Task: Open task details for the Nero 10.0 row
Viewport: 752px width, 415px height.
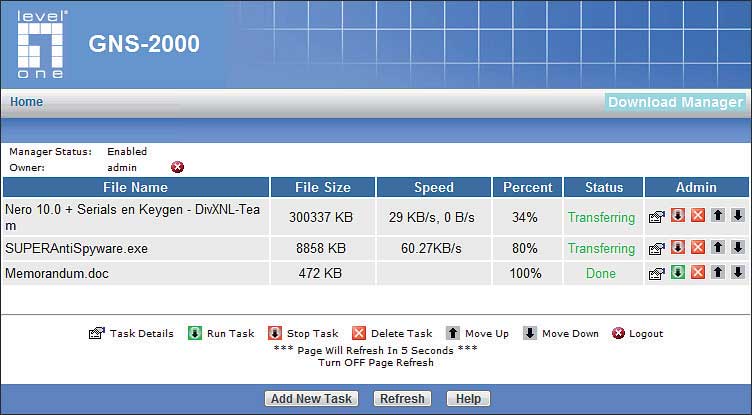Action: point(657,217)
